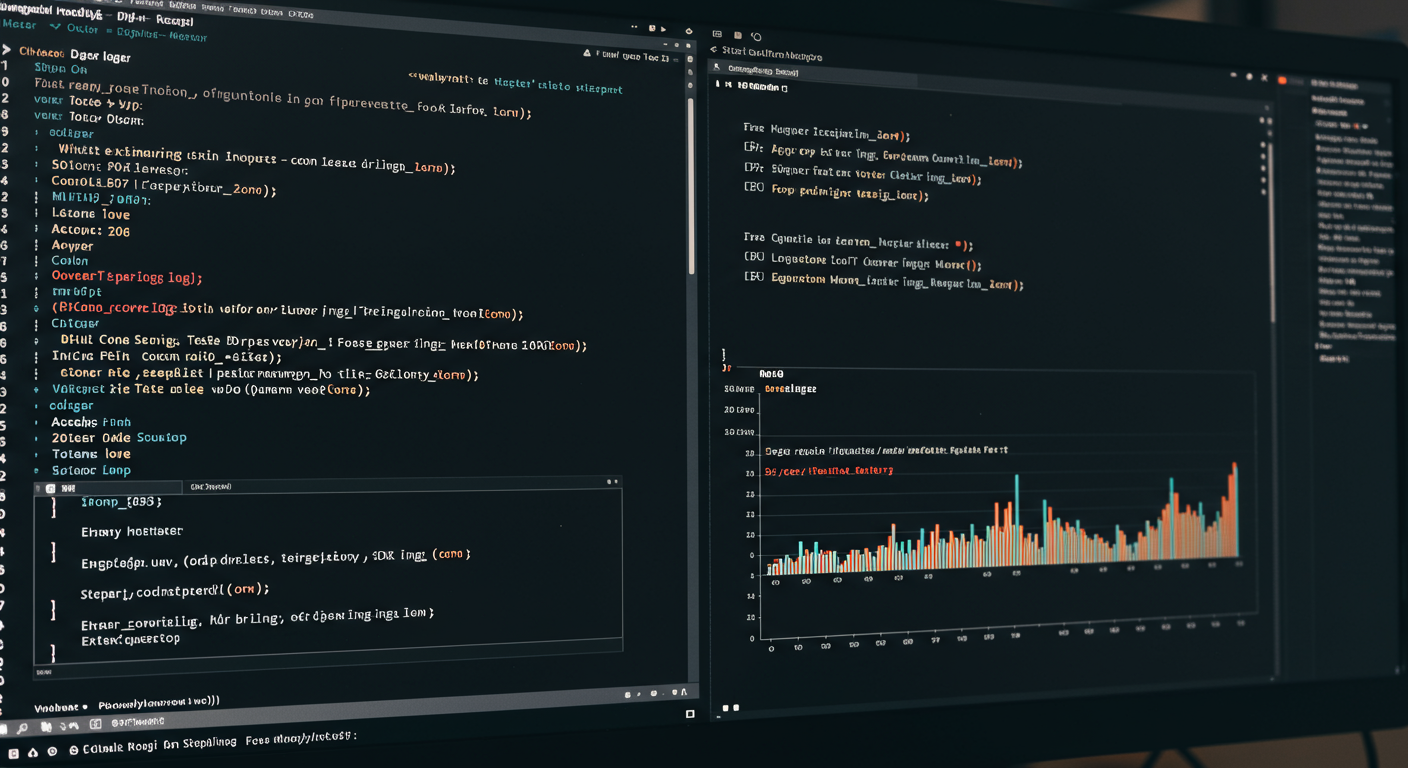Click the layout icon at right panel's top-left
Screen dimensions: 1408x768
pyautogui.click(x=717, y=34)
